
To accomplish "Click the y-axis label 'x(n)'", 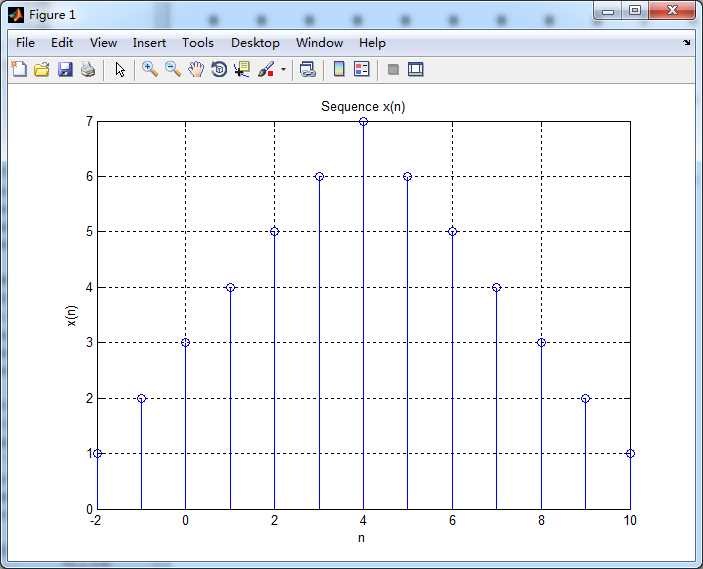I will [72, 316].
